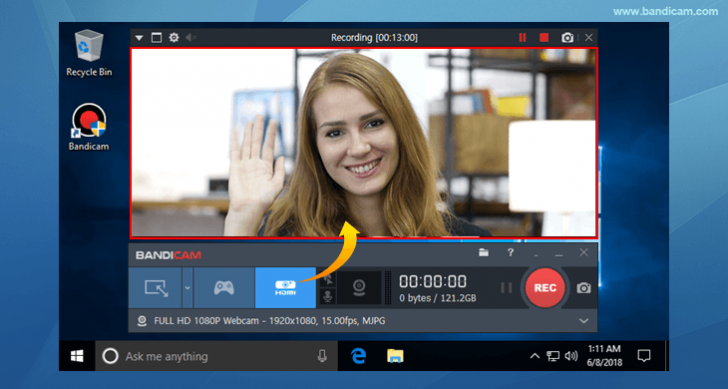Take a screenshot with main panel camera
The height and width of the screenshot is (389, 728).
[x=584, y=288]
